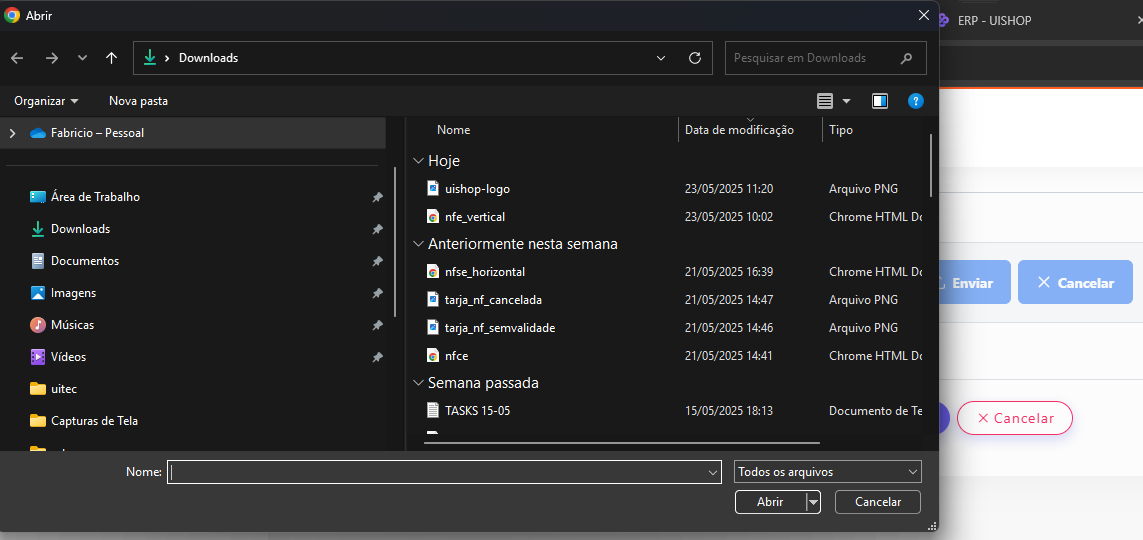The image size is (1143, 540).
Task: Toggle the preview pane icon
Action: click(x=880, y=101)
